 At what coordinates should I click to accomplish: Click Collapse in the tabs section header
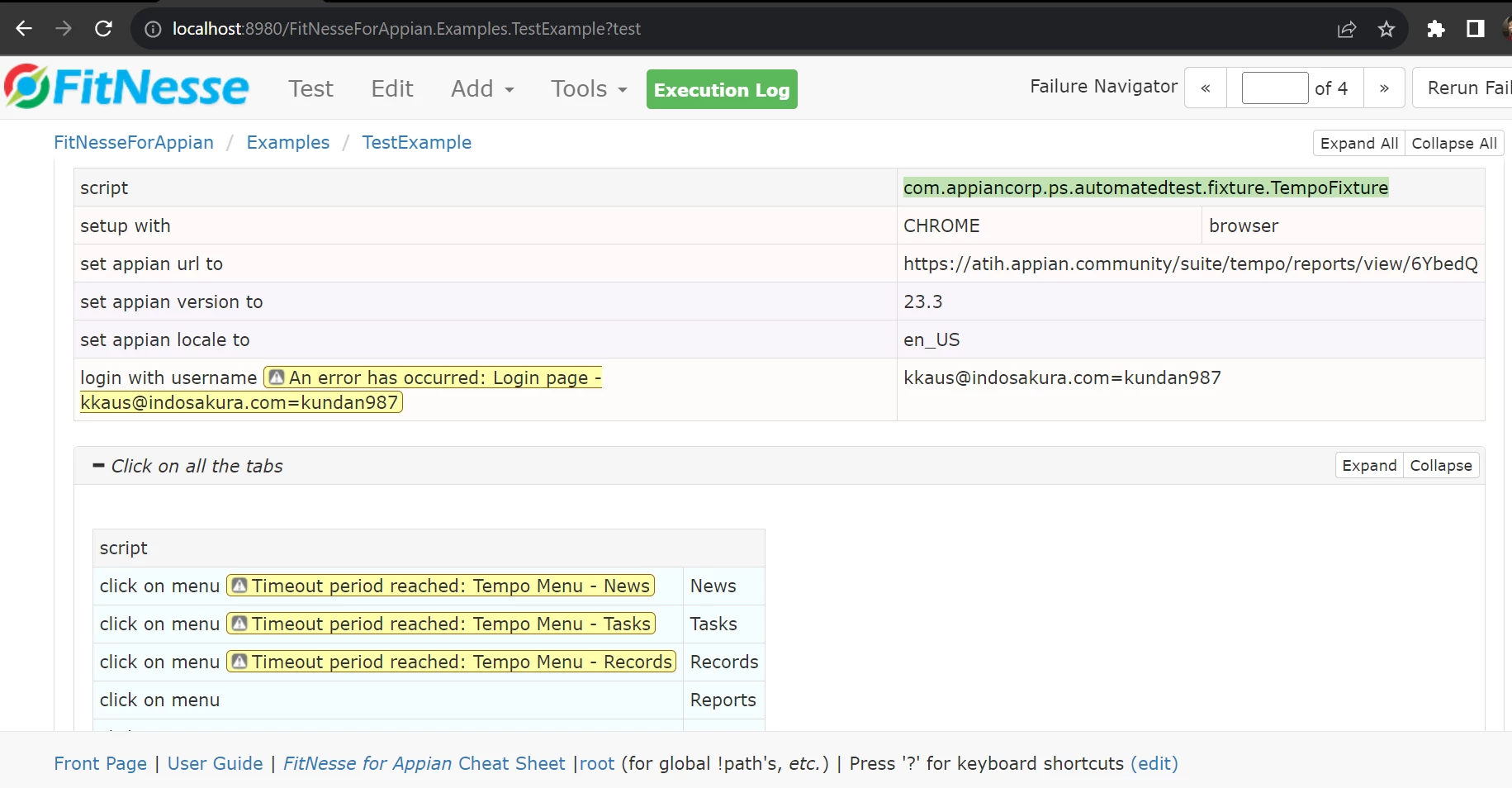[x=1441, y=465]
